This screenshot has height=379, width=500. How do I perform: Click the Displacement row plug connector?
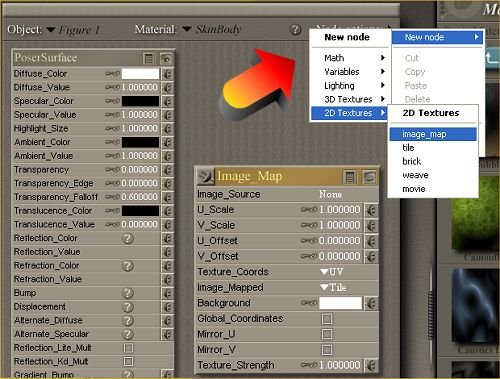pyautogui.click(x=167, y=307)
